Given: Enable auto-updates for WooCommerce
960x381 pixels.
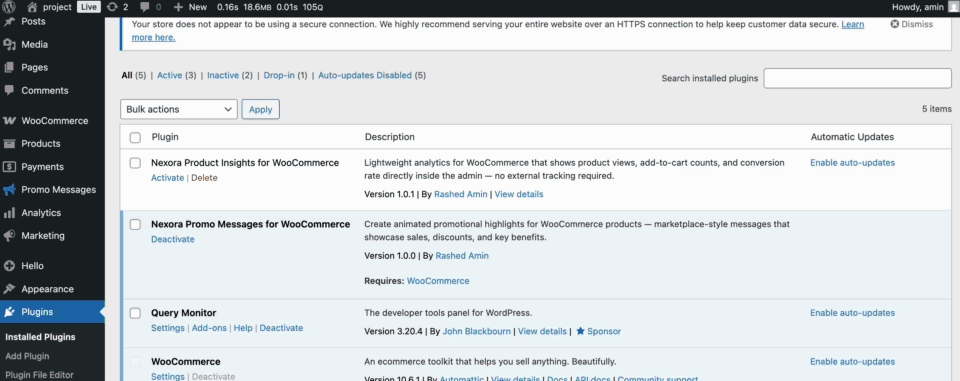Looking at the screenshot, I should (852, 361).
